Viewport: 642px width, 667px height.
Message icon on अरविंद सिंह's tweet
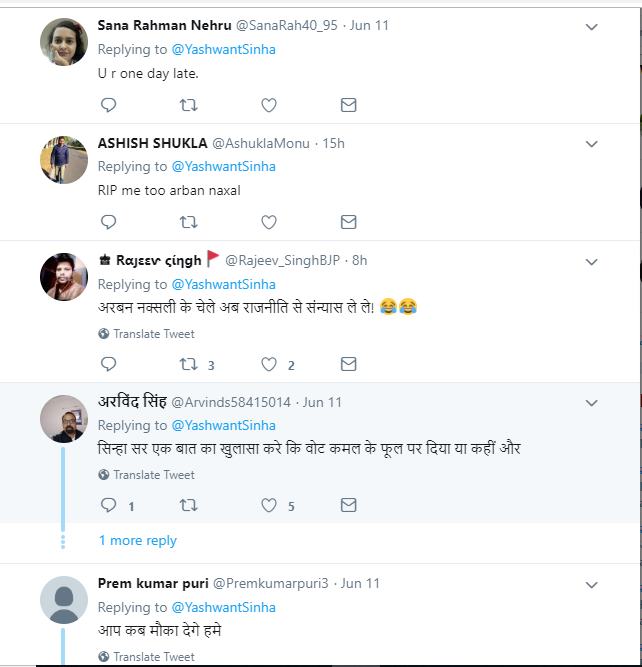[348, 506]
